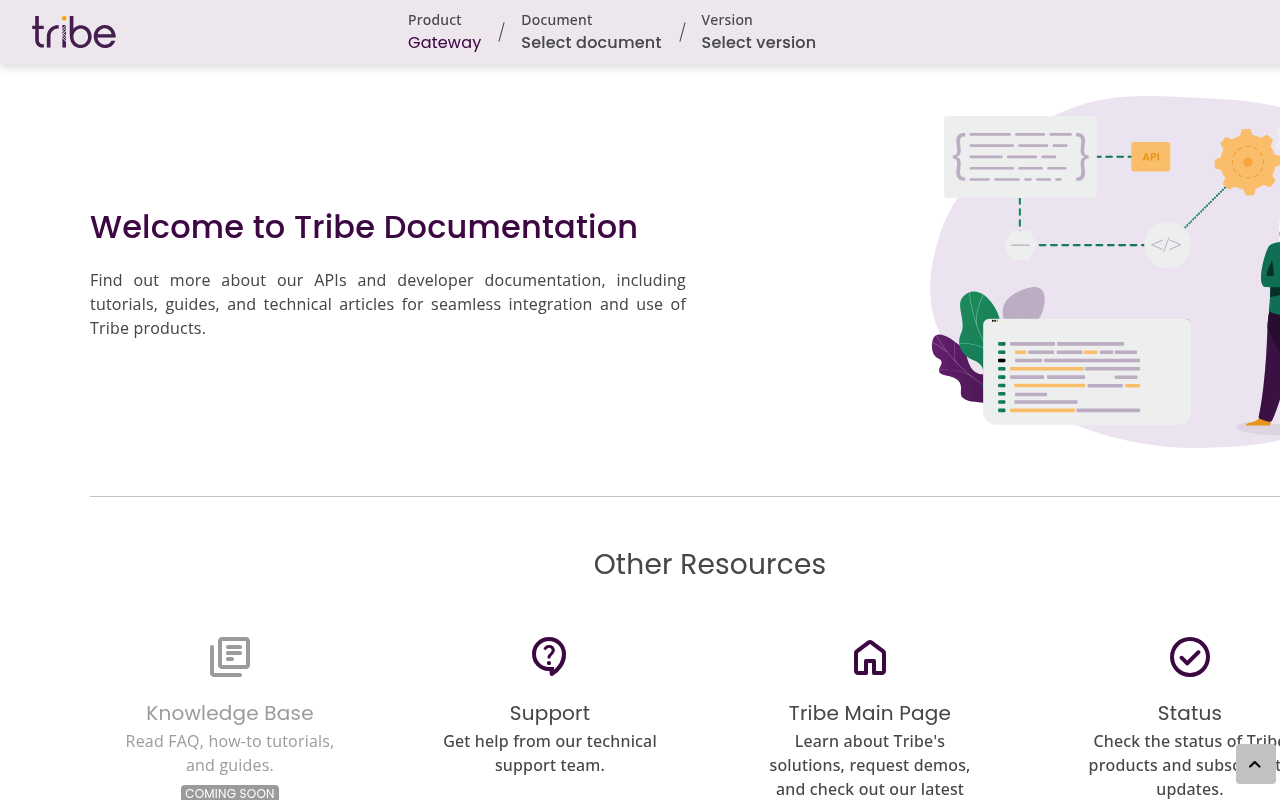
Task: Click the scroll-to-top arrow button
Action: click(1256, 764)
